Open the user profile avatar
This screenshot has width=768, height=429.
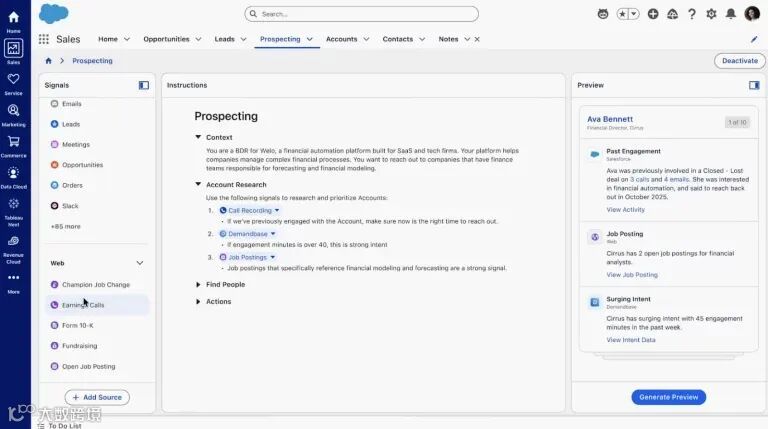tap(752, 14)
